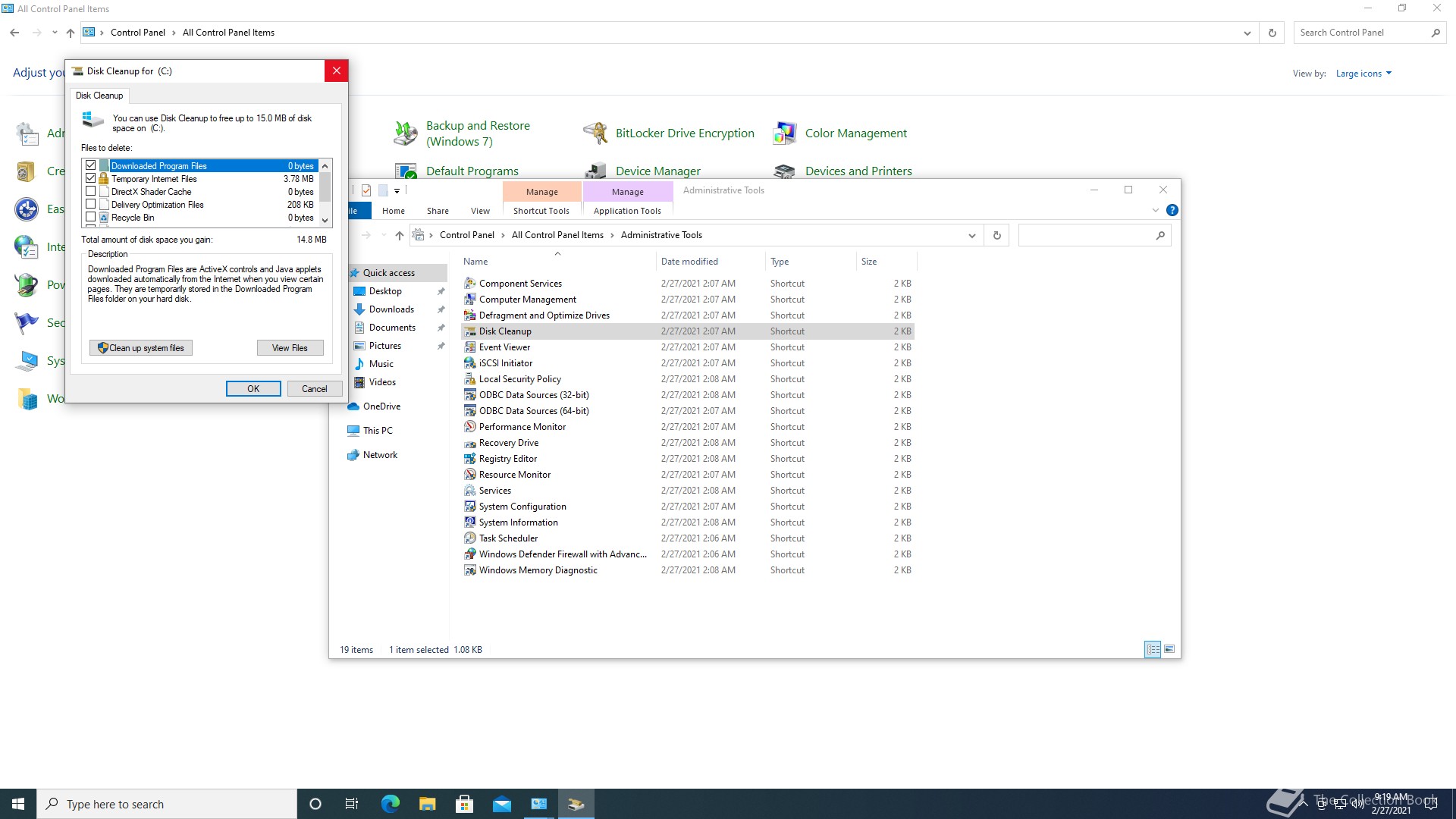Switch to Application Tools tab

[627, 211]
